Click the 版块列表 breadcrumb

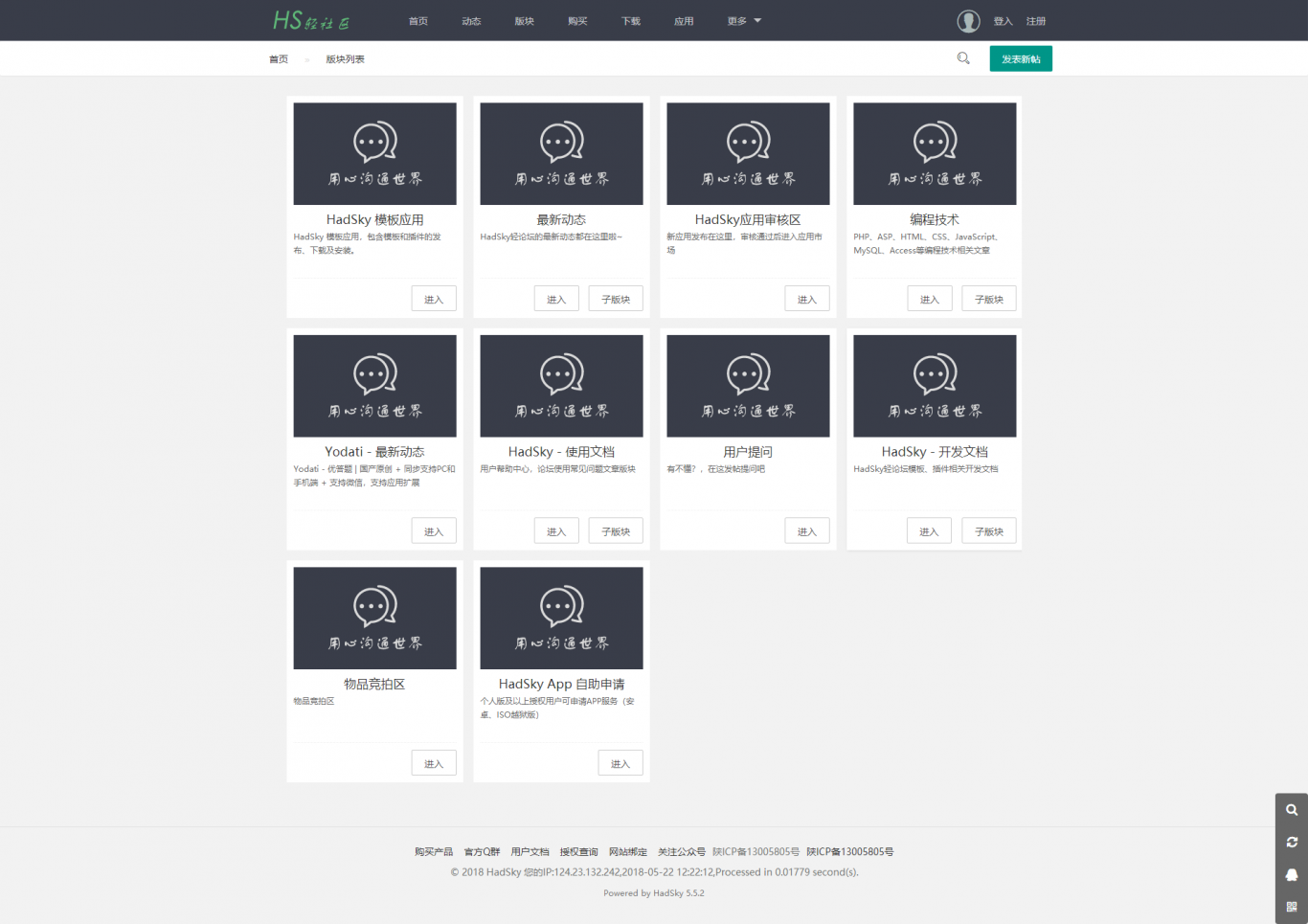coord(345,59)
